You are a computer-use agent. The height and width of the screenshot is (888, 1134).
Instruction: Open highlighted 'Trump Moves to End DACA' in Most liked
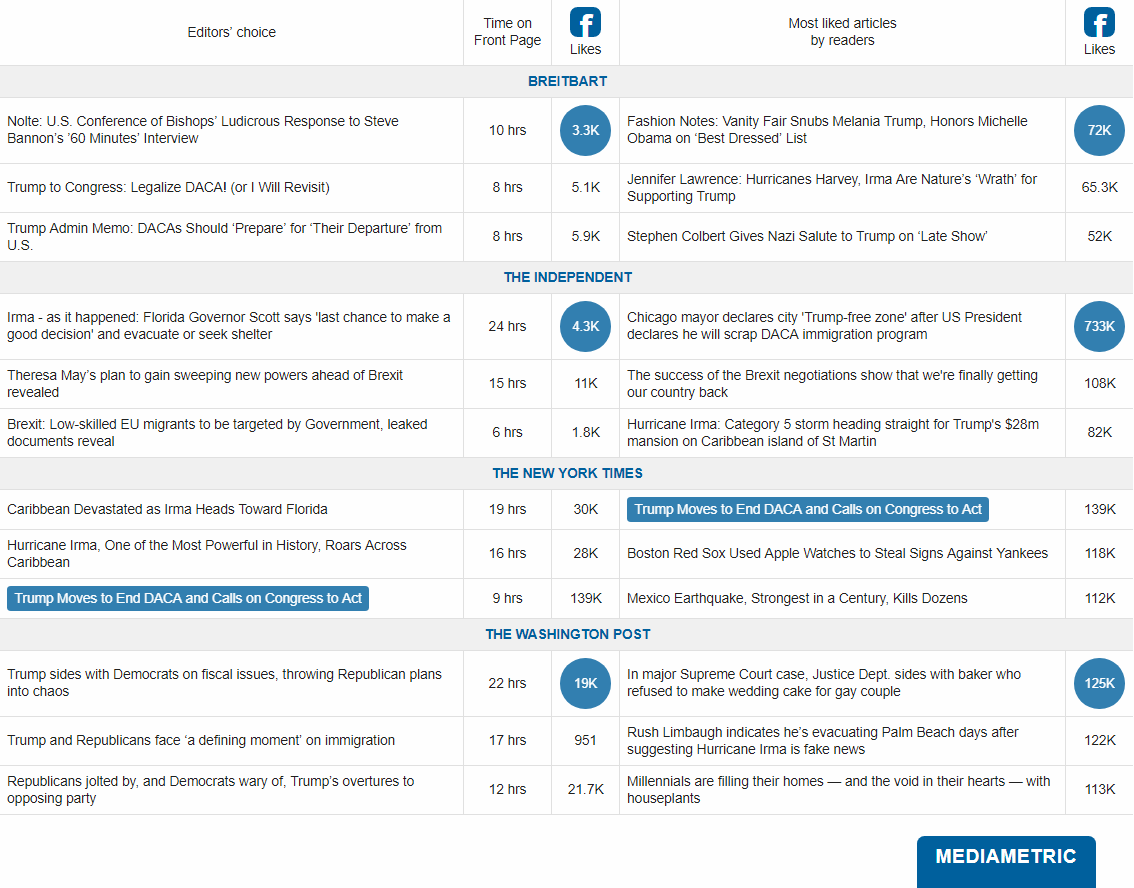[808, 509]
